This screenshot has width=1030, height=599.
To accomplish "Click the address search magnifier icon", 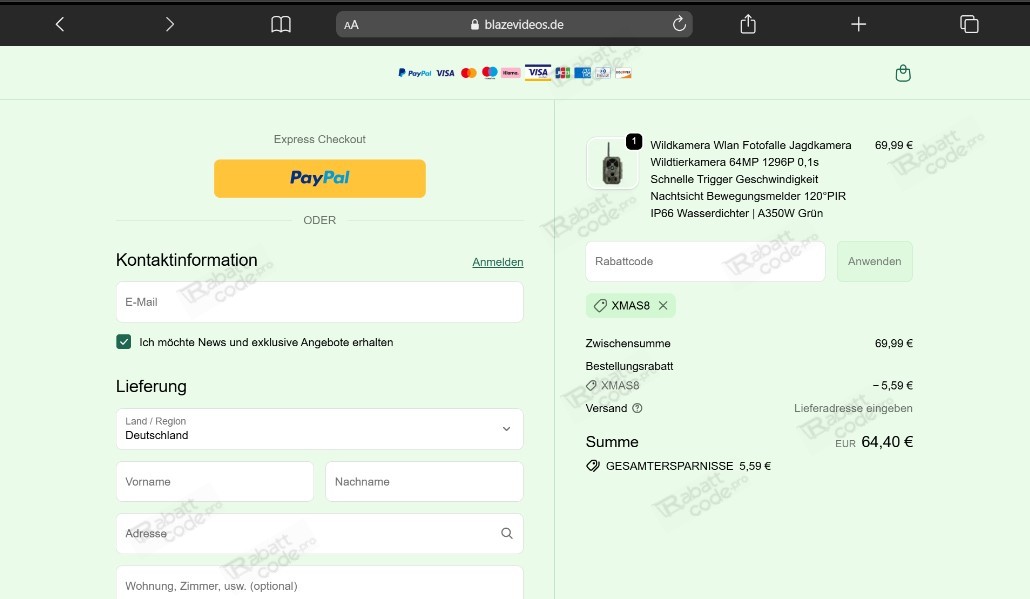I will (x=507, y=534).
